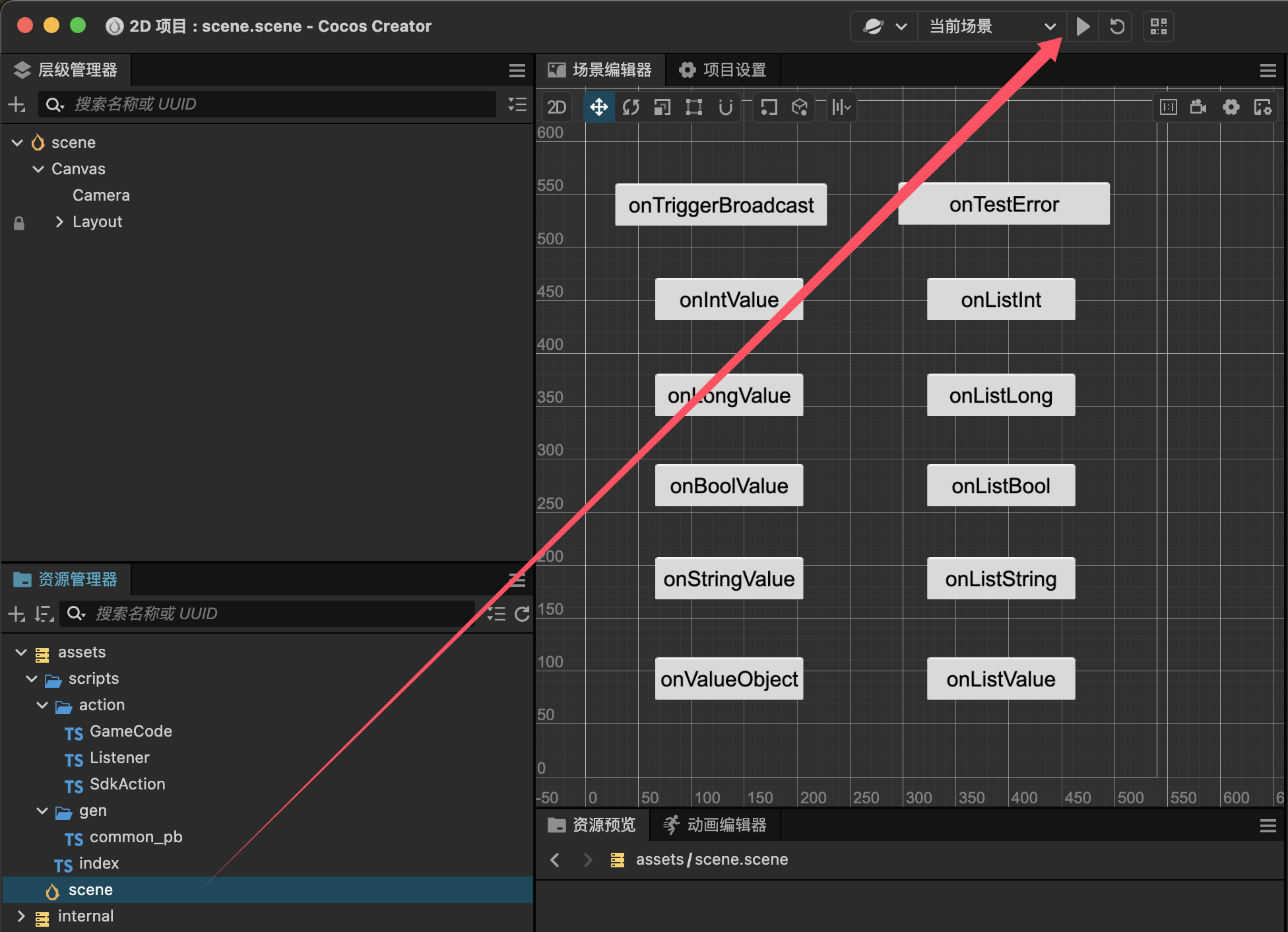Toggle the pivot/center anchor mode
Image resolution: width=1288 pixels, height=932 pixels.
tap(768, 107)
